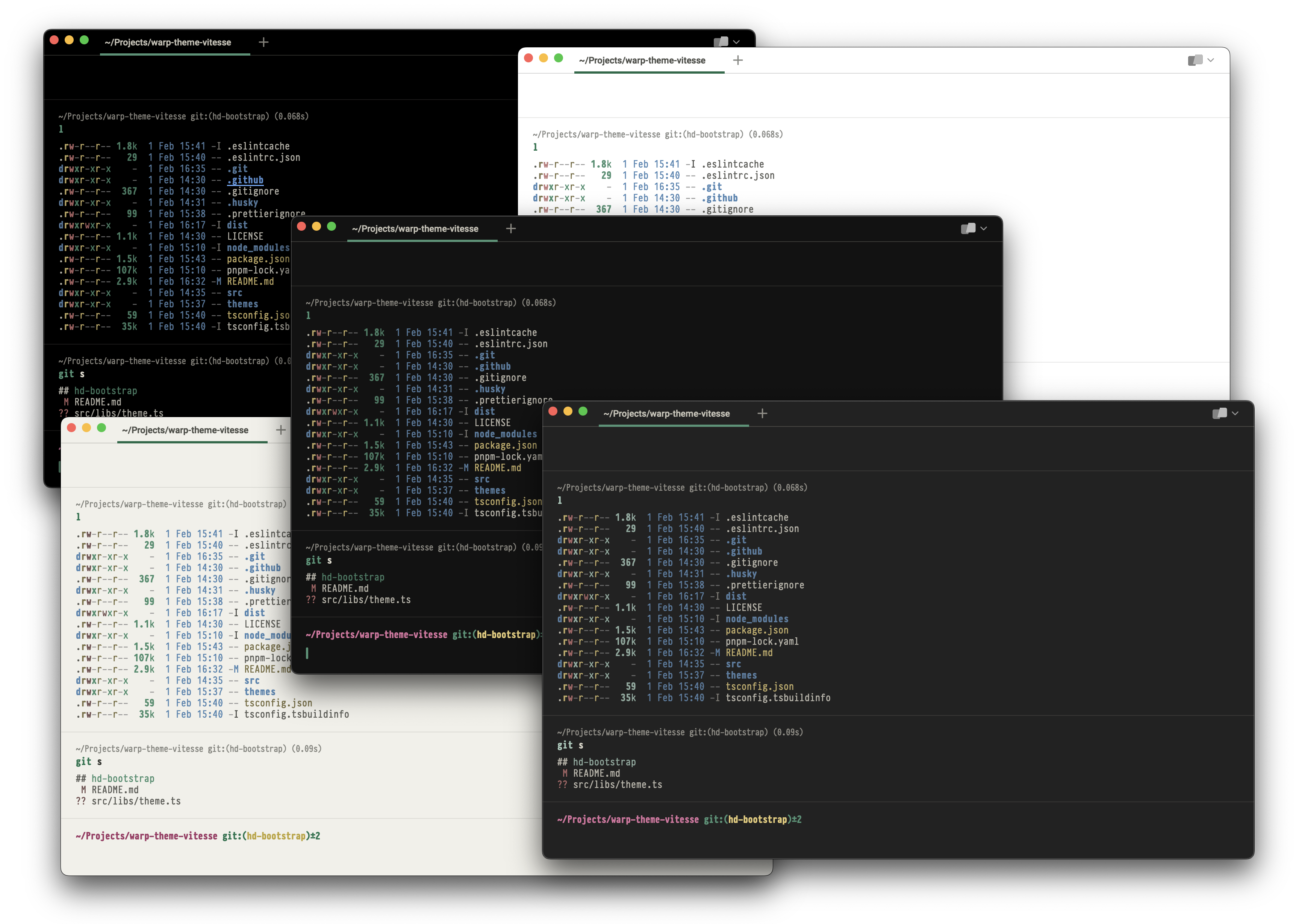1296x924 pixels.
Task: Click plus button in middle dark window
Action: [511, 228]
